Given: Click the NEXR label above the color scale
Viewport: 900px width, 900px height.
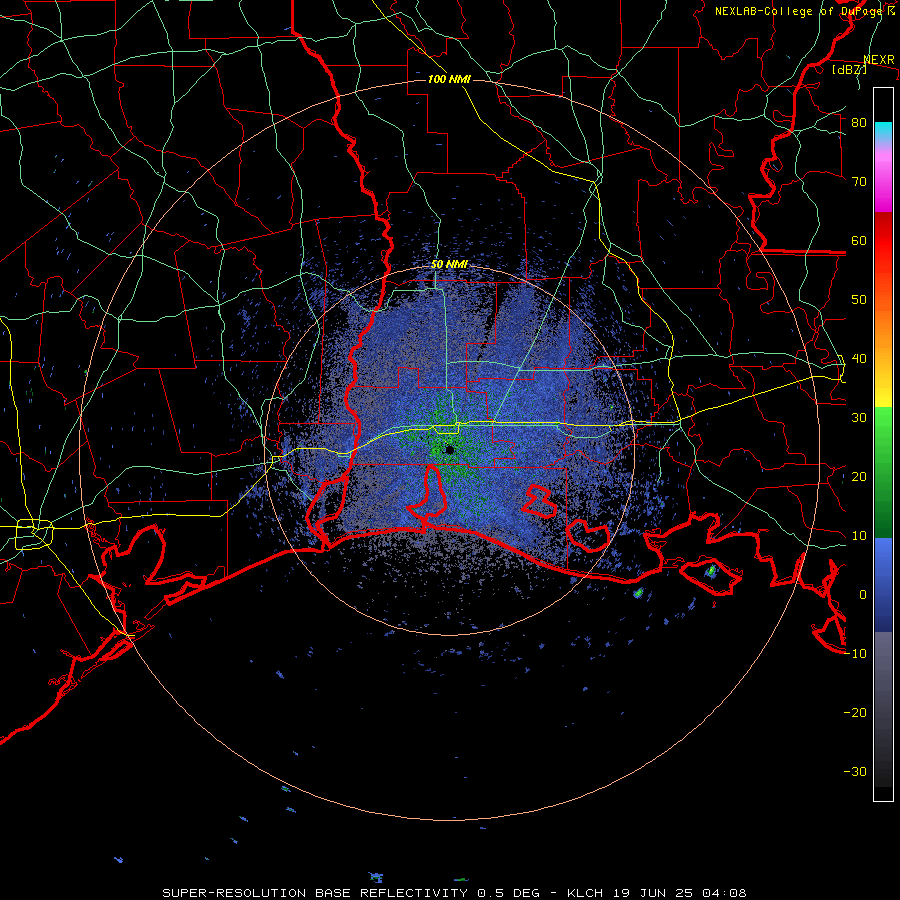Looking at the screenshot, I should [x=879, y=60].
